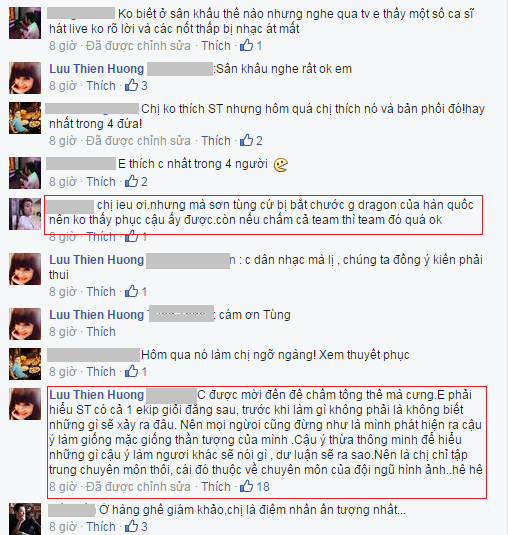Open Luu Thien Huong's avatar beside the long ekip comment
The image size is (508, 535).
25,404
